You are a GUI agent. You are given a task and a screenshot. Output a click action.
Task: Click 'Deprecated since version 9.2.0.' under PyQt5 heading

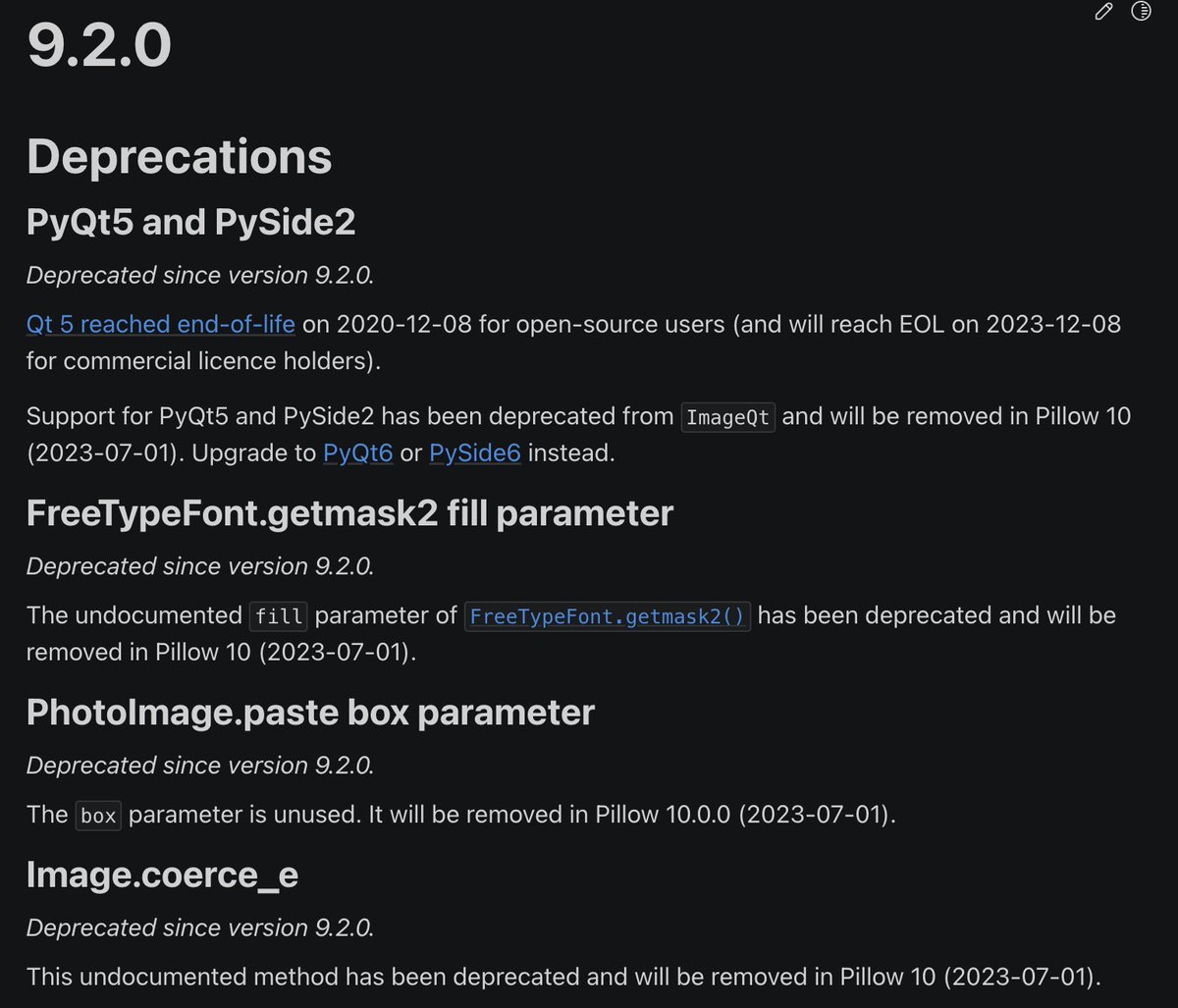point(200,275)
